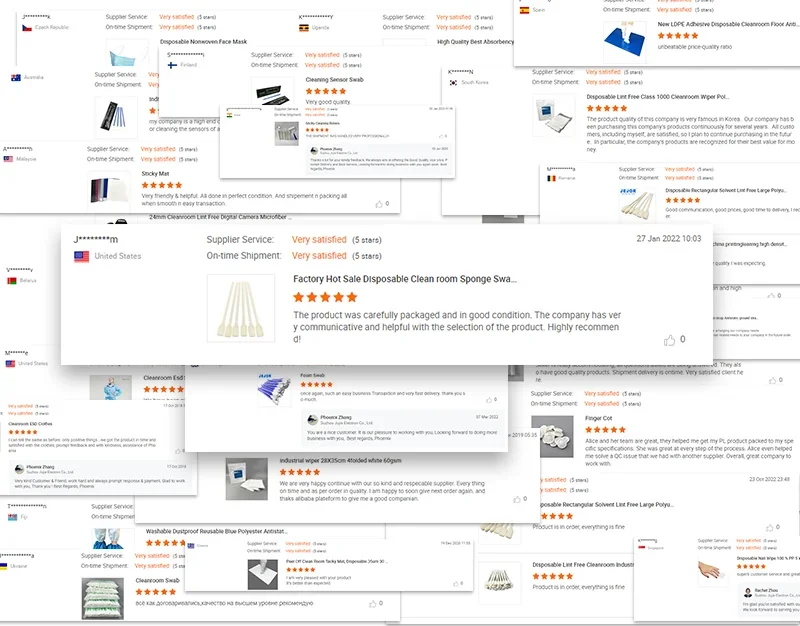This screenshot has height=626, width=800.
Task: Like the Sticky Mat review thumbs-up
Action: tap(379, 204)
